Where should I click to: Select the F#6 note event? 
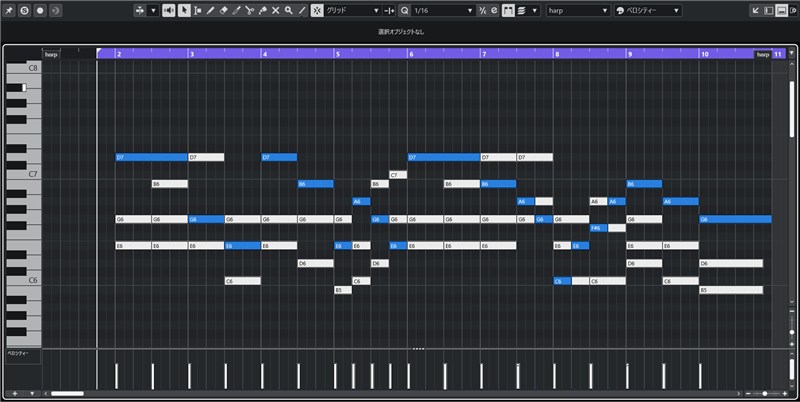598,228
